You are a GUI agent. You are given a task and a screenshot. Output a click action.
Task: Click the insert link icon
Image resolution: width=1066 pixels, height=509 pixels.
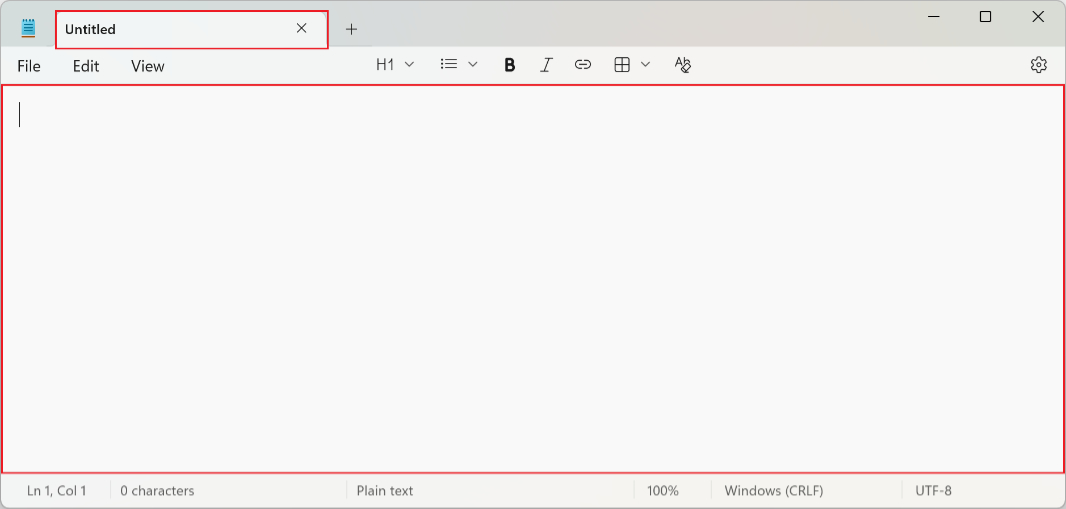pos(583,65)
